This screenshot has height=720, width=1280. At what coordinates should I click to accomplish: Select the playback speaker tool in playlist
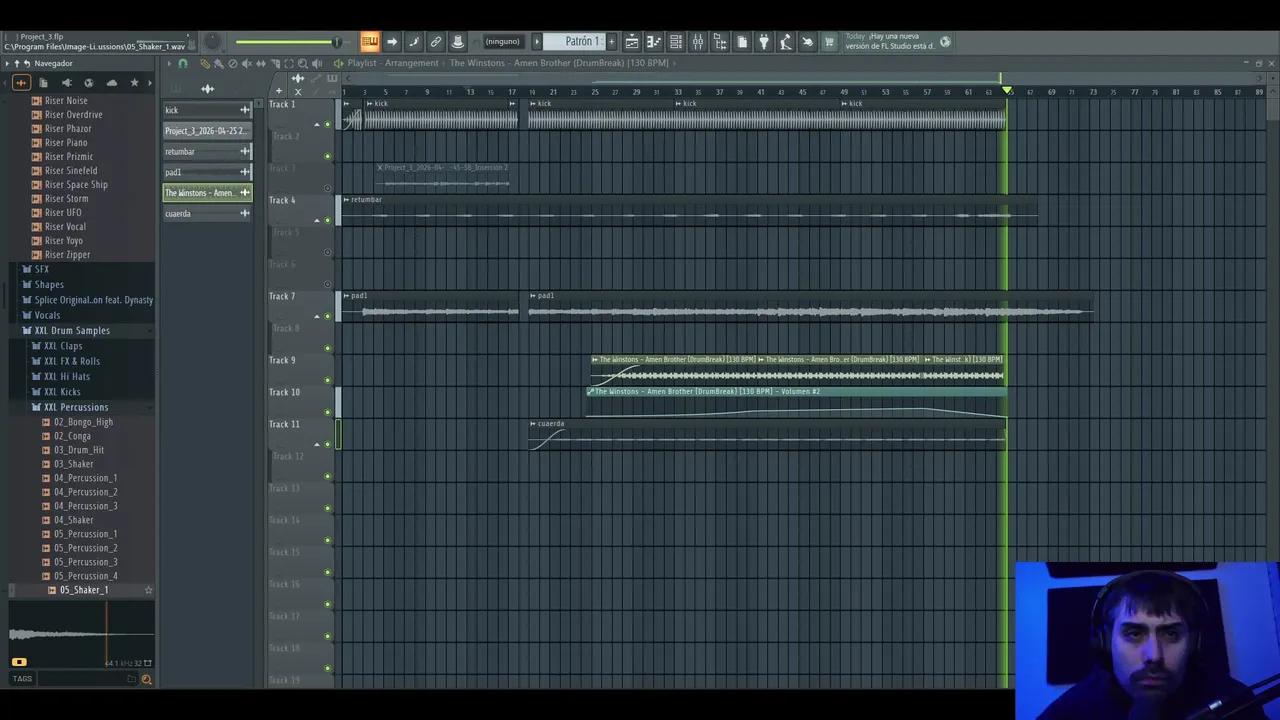pos(317,63)
